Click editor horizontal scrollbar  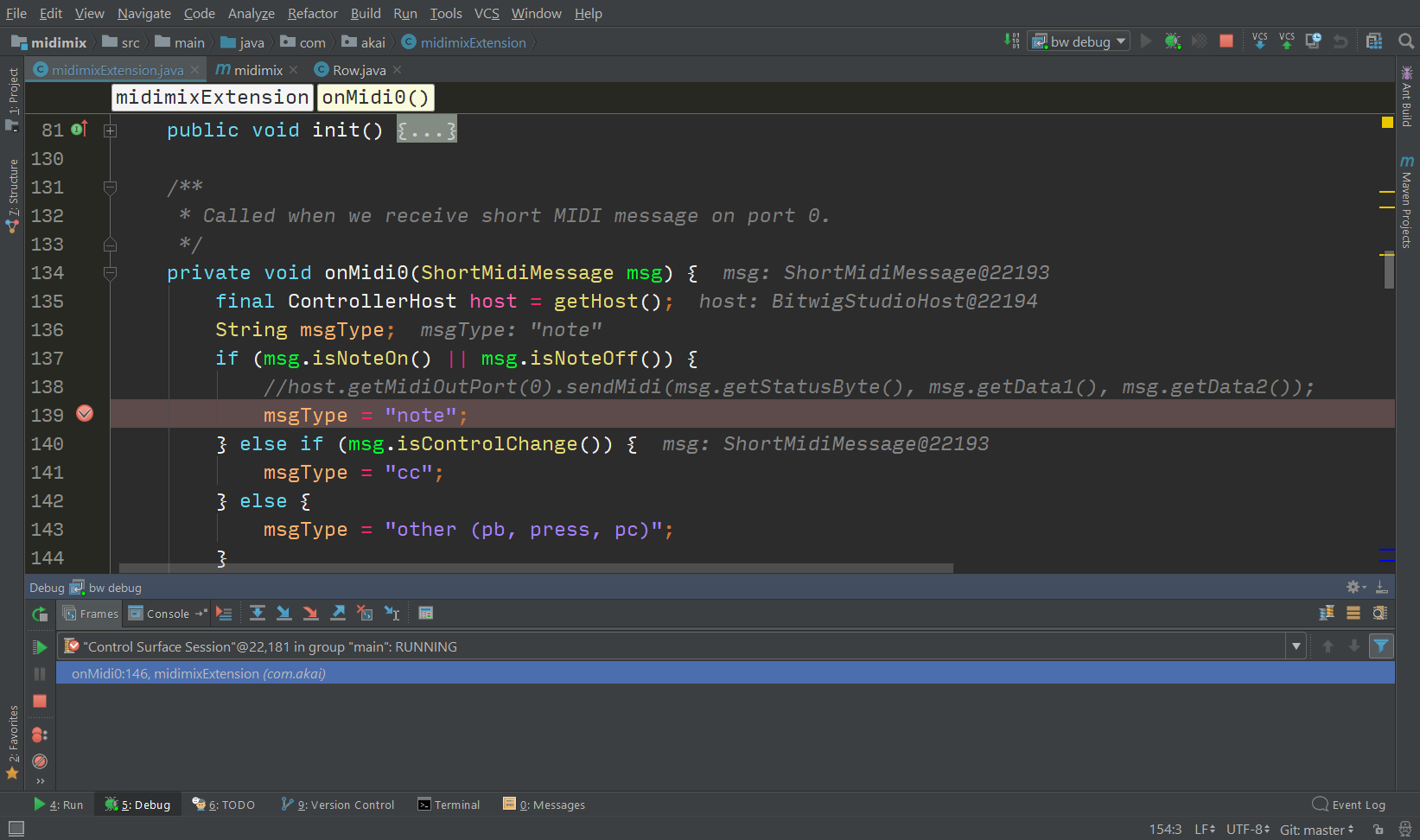pos(536,568)
